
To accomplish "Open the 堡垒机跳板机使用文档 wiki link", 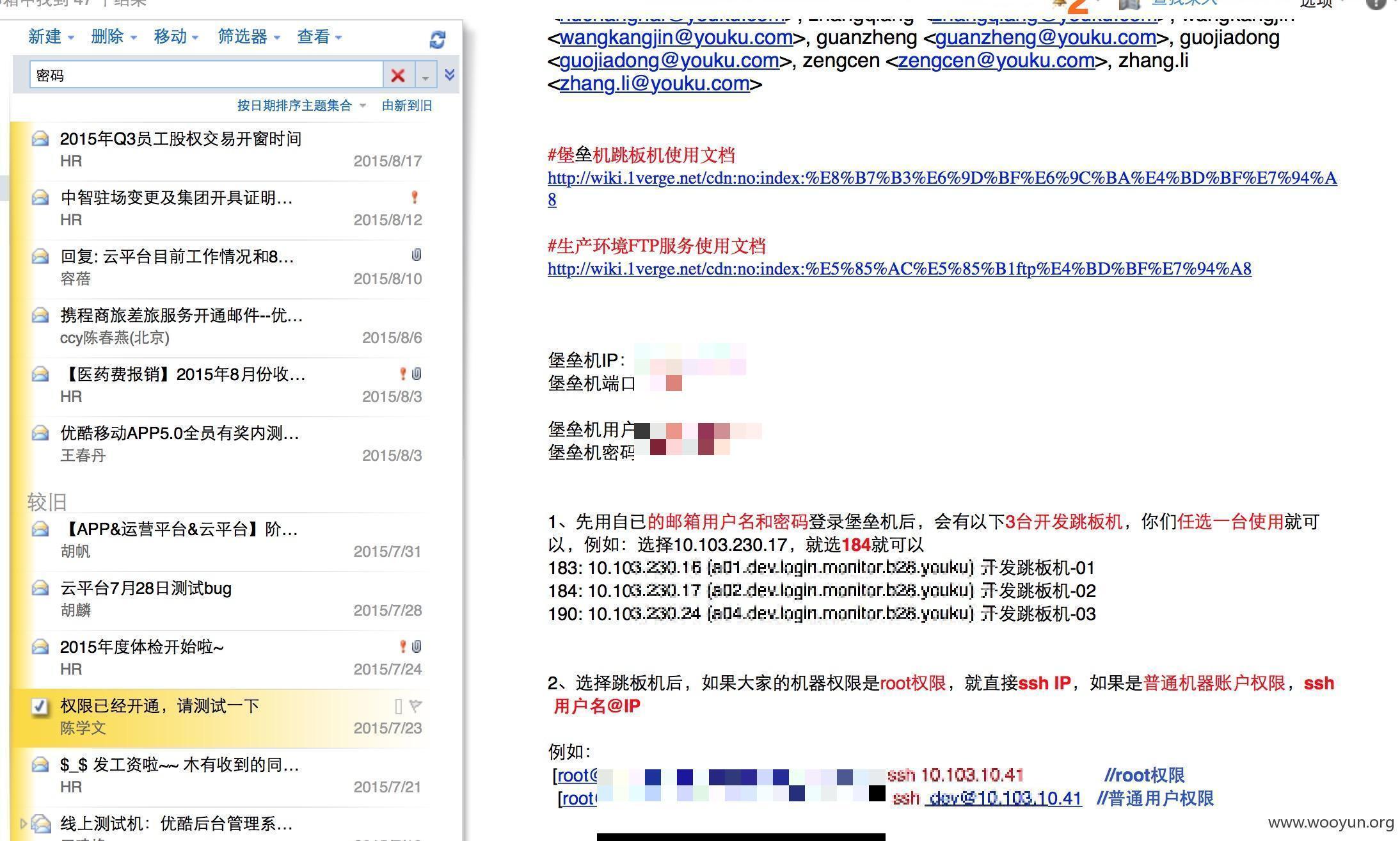I will click(x=942, y=178).
